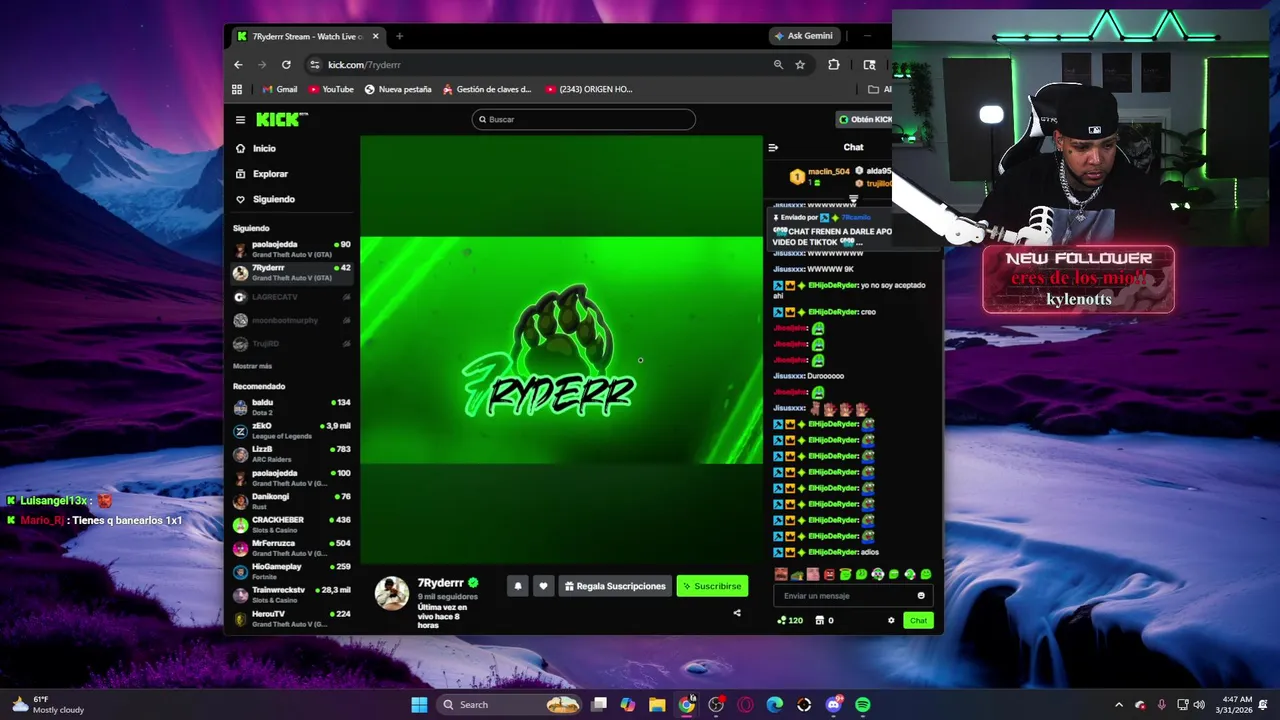This screenshot has height=720, width=1280.
Task: Open the zoom magnifier in address bar
Action: click(778, 65)
